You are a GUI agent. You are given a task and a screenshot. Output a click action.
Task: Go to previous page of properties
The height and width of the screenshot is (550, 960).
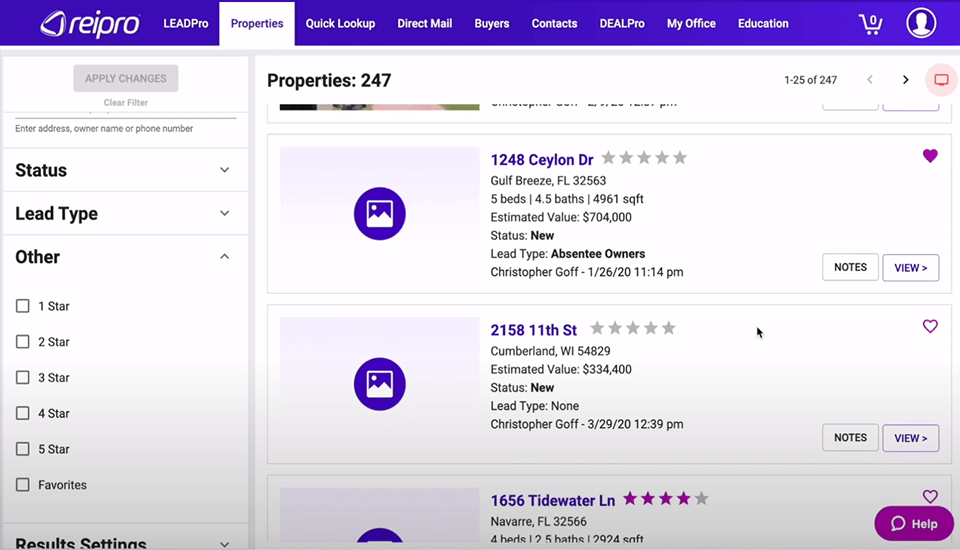[870, 80]
